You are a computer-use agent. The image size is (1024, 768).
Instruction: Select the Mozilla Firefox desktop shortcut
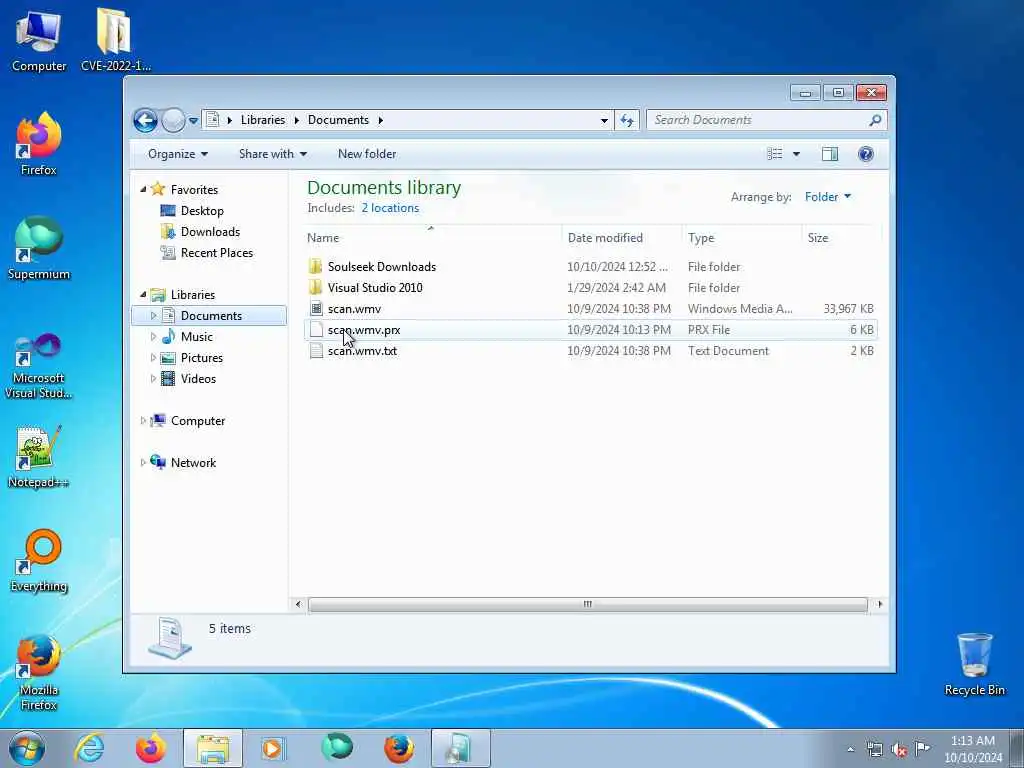pos(39,673)
